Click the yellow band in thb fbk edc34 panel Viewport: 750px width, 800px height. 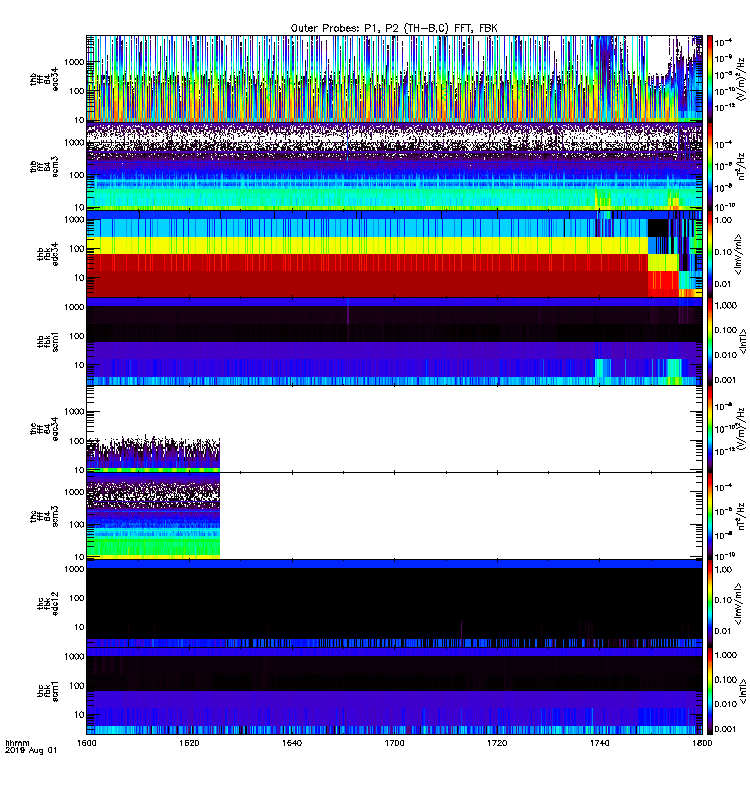367,245
